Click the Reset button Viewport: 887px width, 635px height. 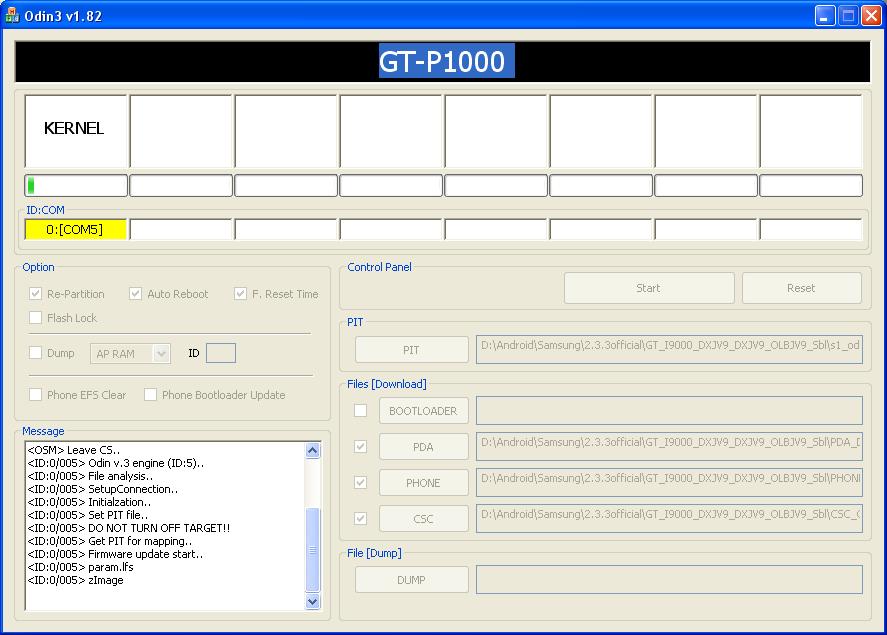coord(802,288)
